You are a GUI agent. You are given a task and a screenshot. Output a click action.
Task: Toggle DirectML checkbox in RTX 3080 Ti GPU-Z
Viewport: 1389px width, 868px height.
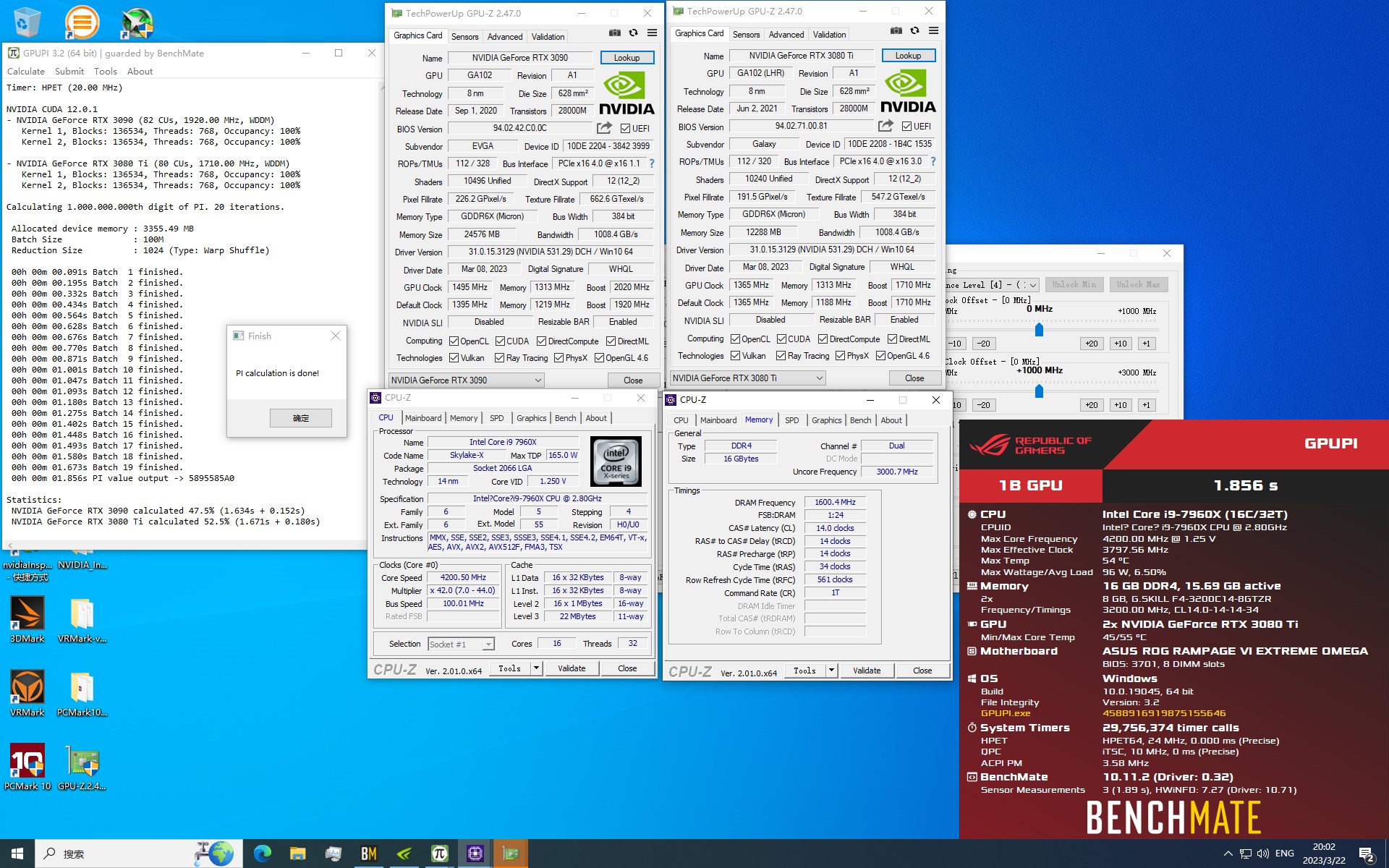click(x=892, y=339)
